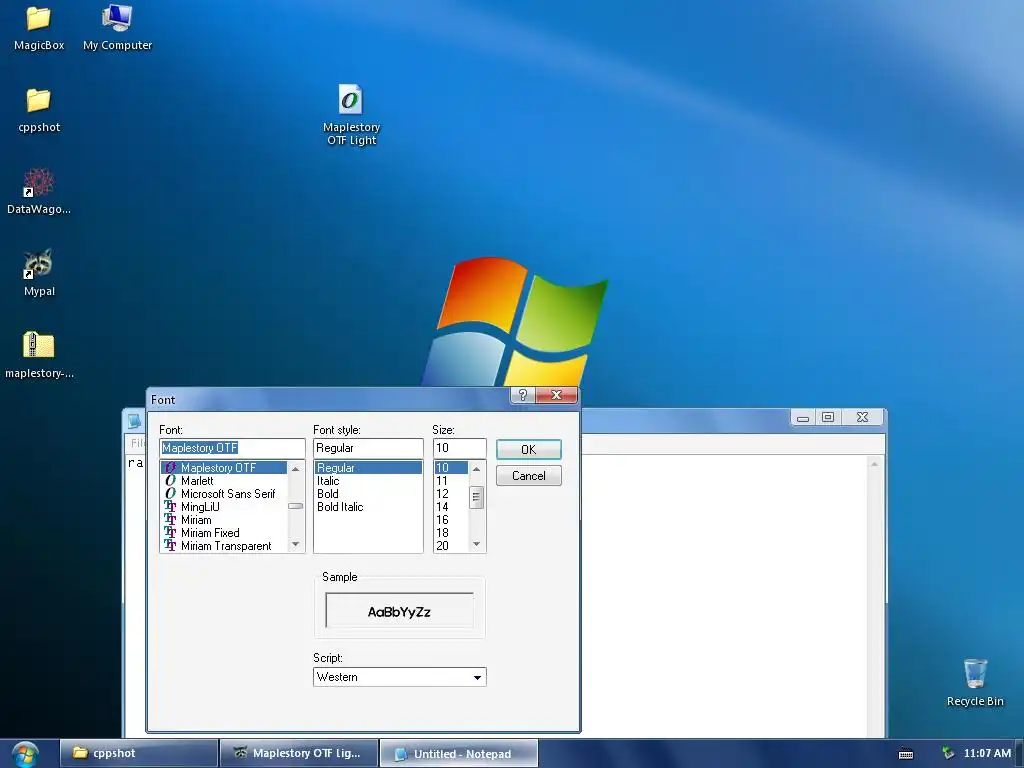The height and width of the screenshot is (768, 1024).
Task: Select size 16 in the list
Action: coord(451,520)
